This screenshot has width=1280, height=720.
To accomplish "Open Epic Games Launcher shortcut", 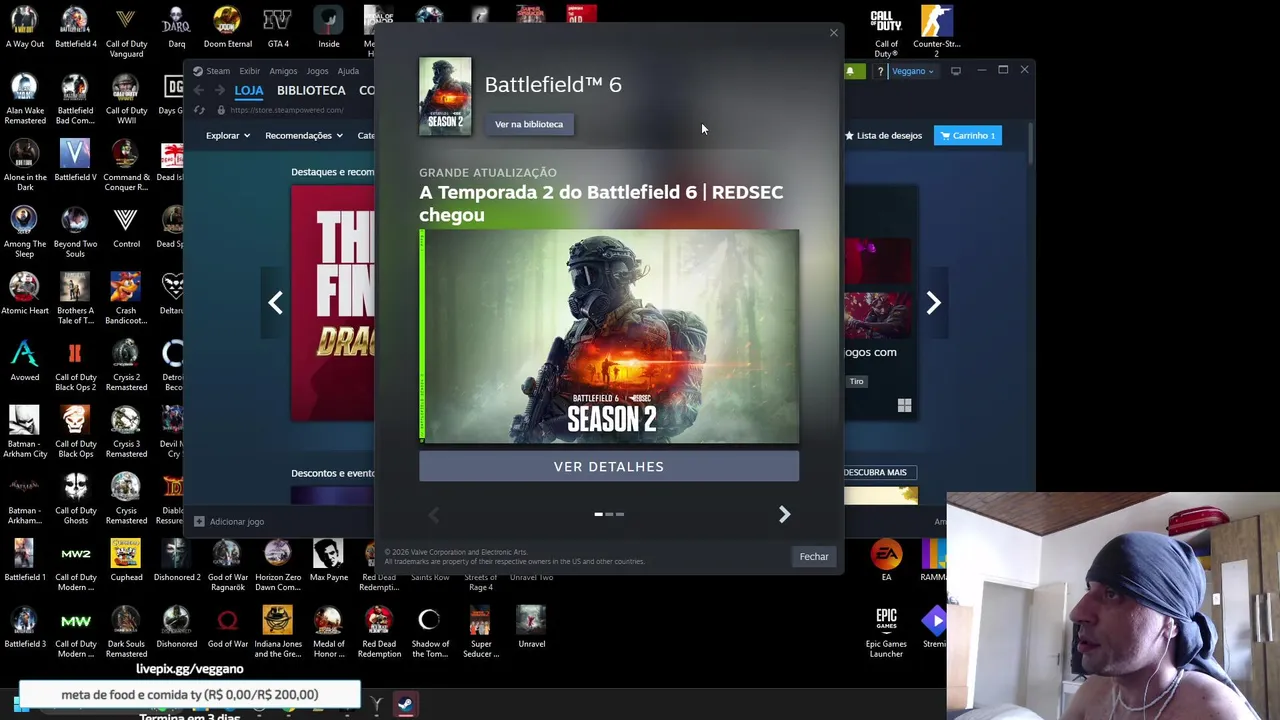I will click(885, 632).
